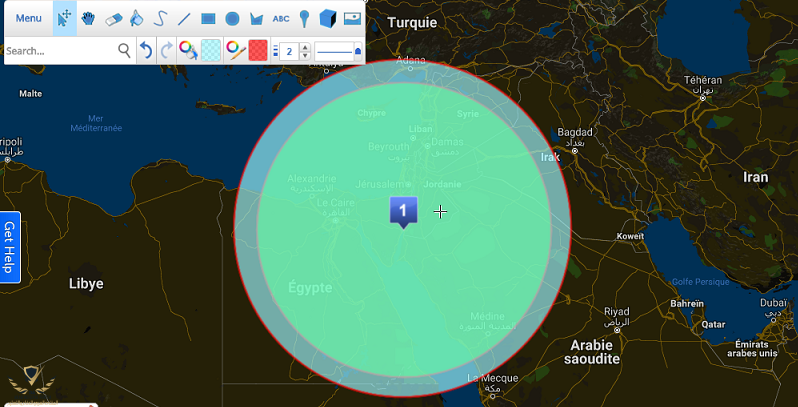This screenshot has width=798, height=407.
Task: Select the eraser tool
Action: click(112, 18)
